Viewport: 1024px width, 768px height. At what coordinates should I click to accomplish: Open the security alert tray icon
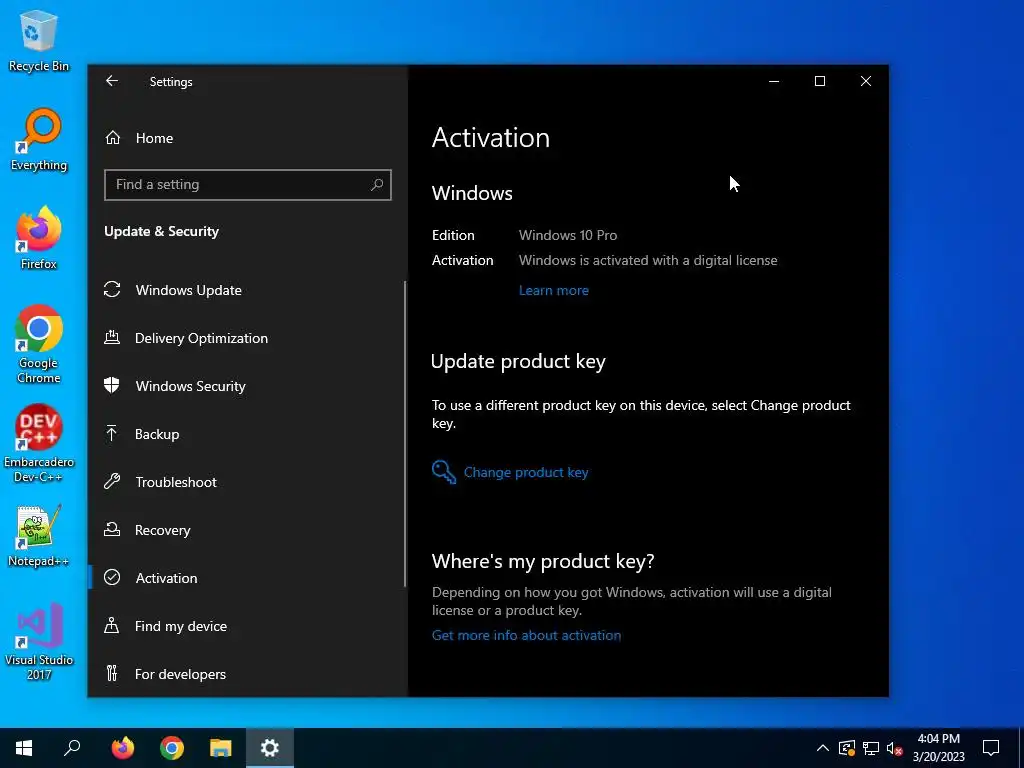(x=847, y=748)
